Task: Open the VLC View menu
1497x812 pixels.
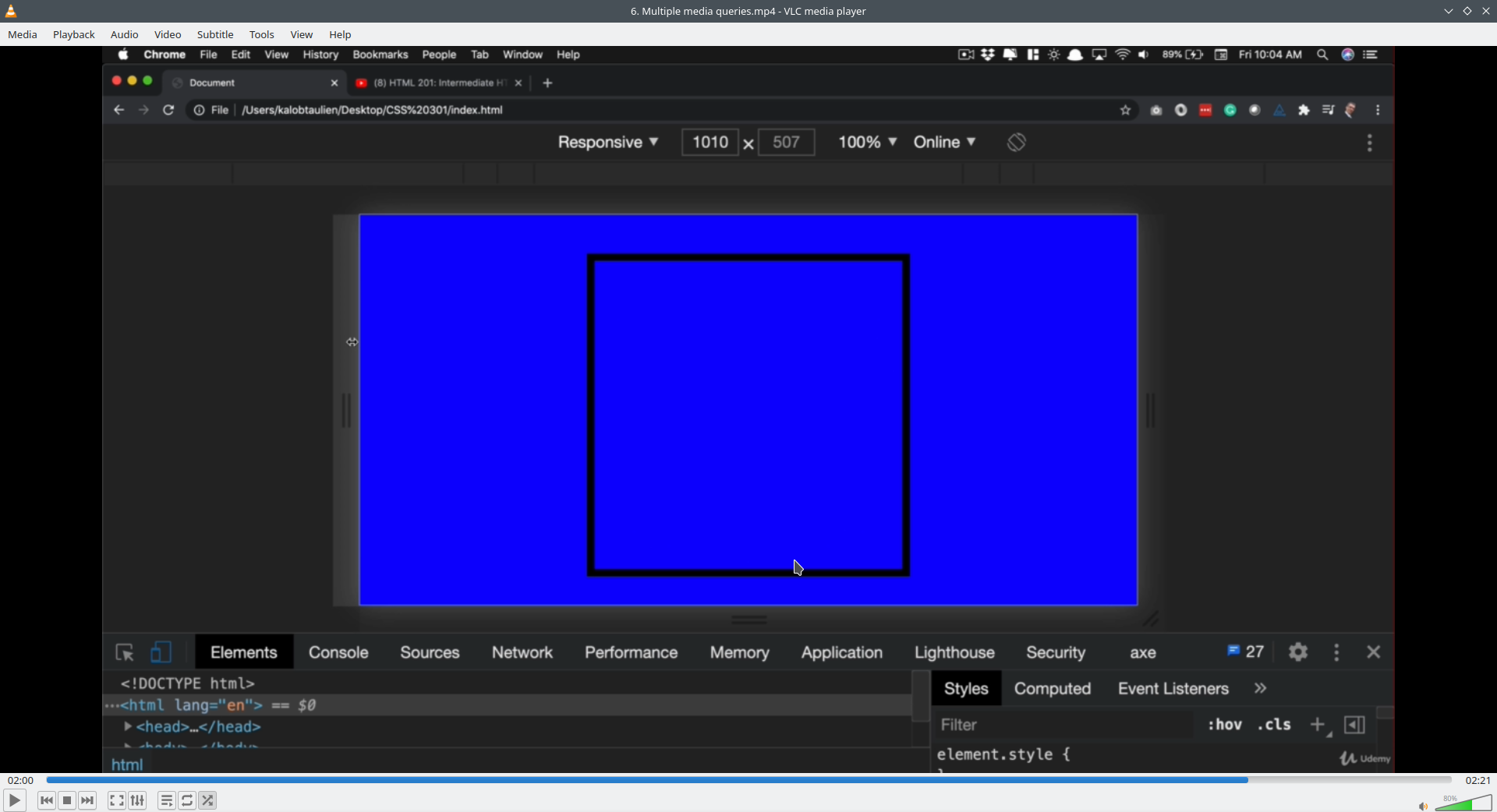Action: (x=302, y=34)
